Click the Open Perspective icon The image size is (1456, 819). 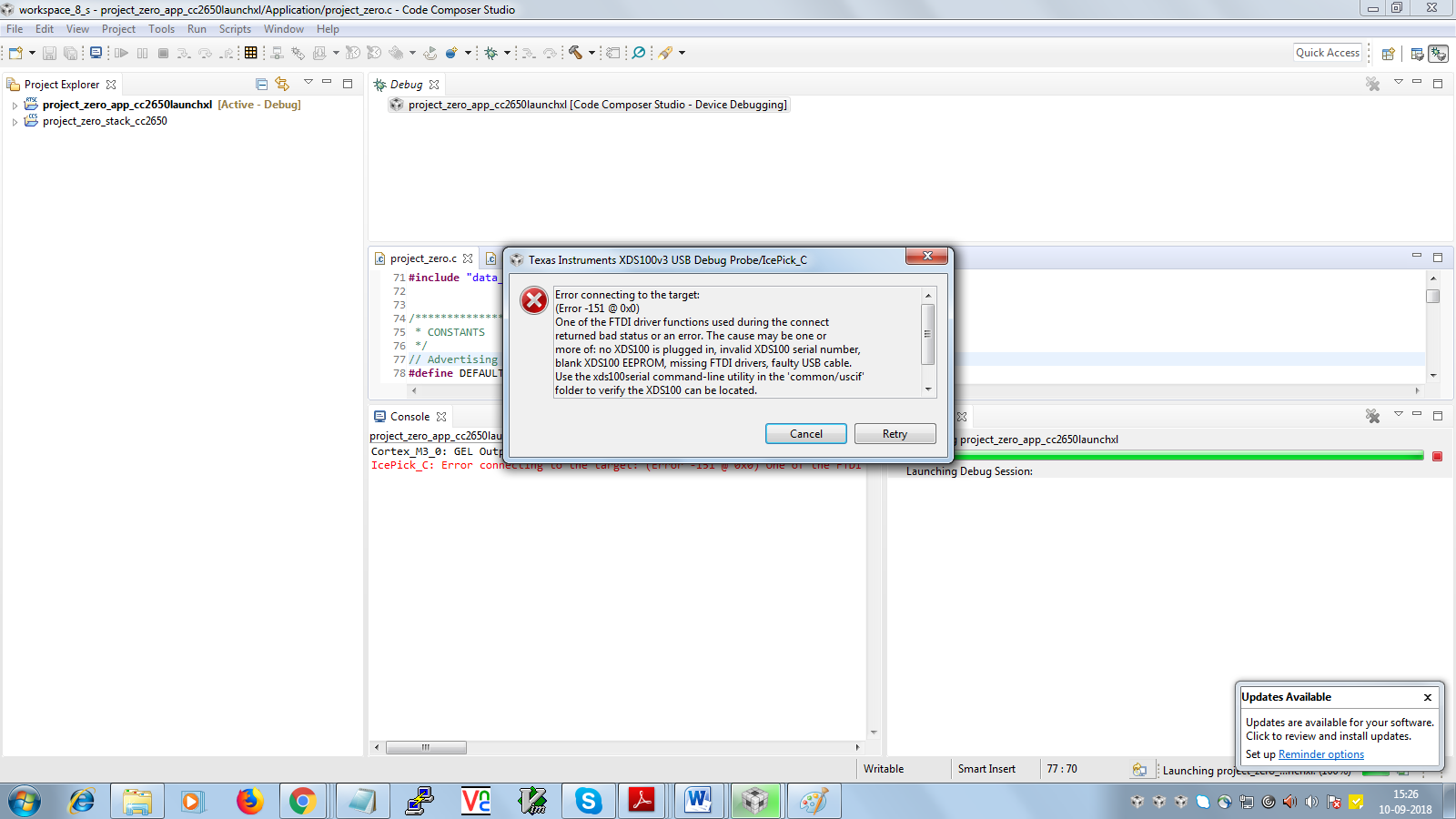click(x=1389, y=54)
